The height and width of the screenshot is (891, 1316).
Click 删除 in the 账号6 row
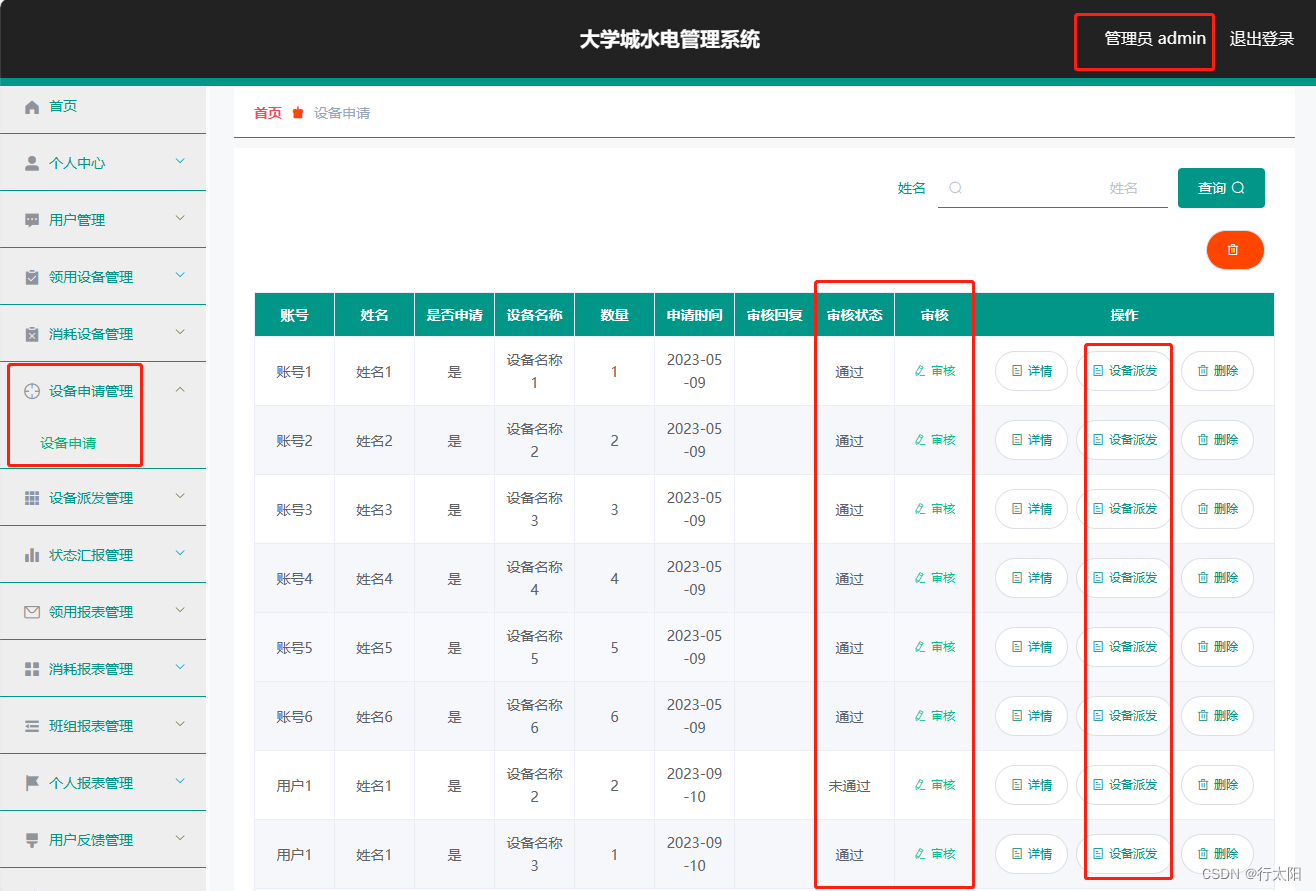[x=1217, y=716]
